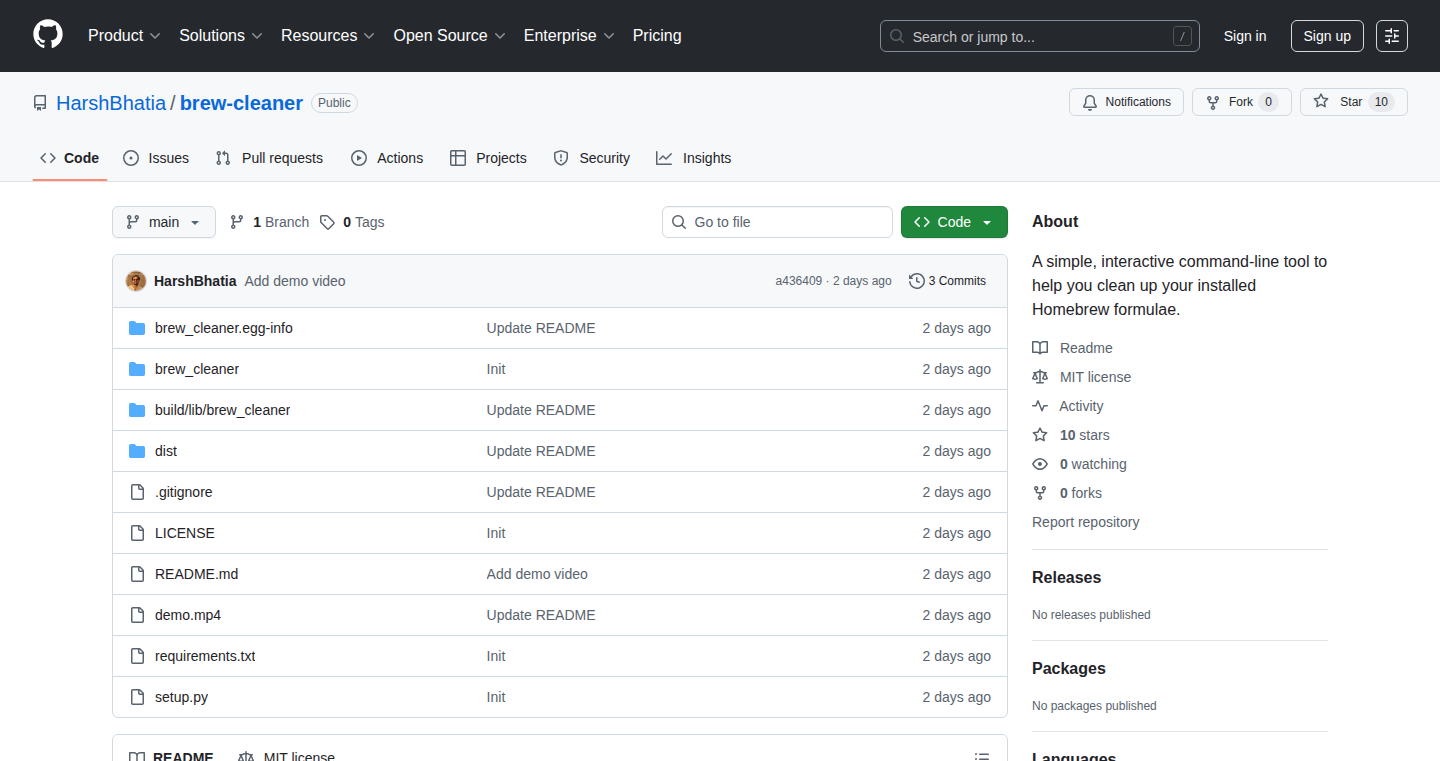The height and width of the screenshot is (761, 1440).
Task: Open the Product dropdown menu
Action: [x=124, y=35]
